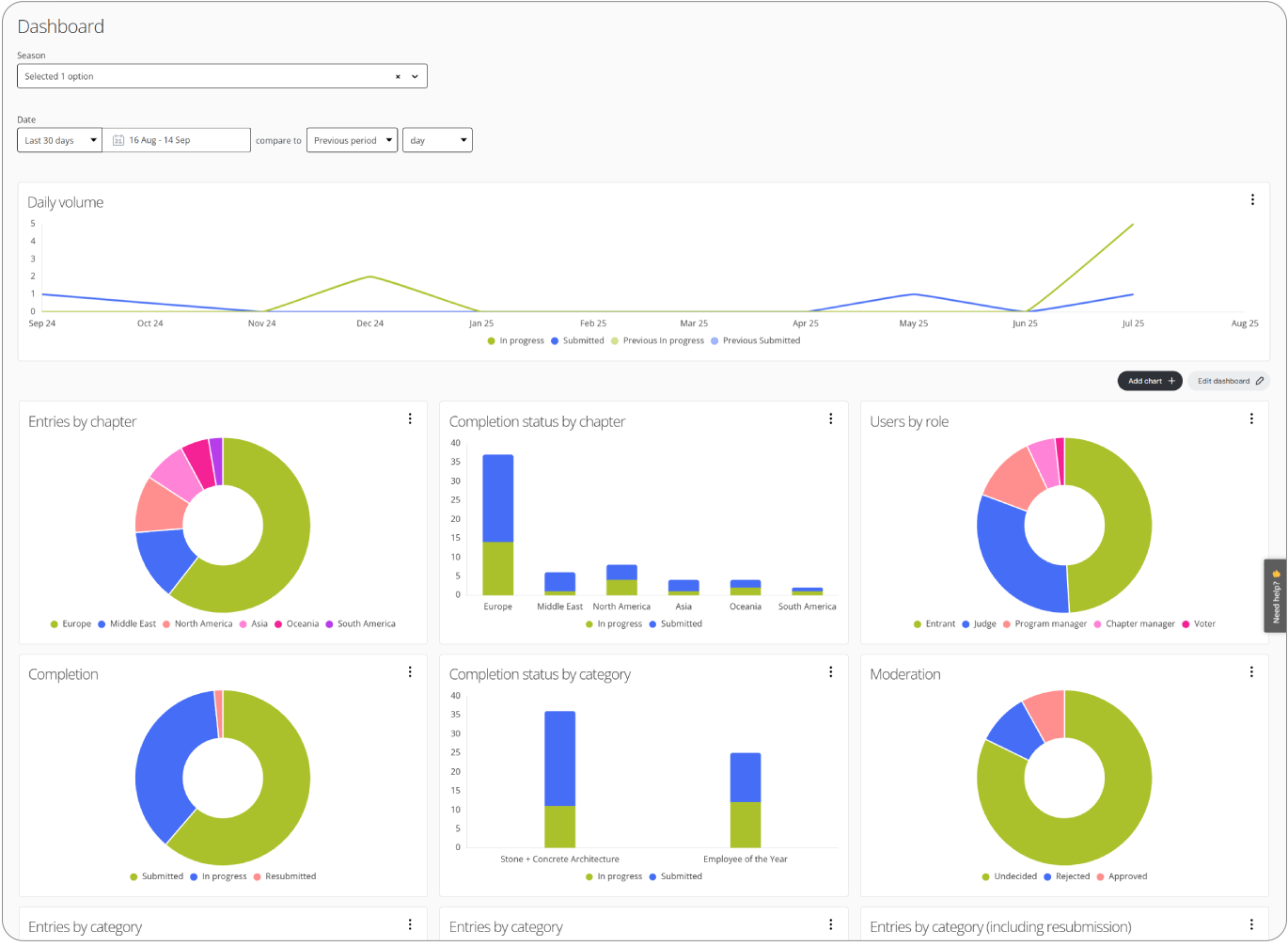1288x946 pixels.
Task: Open the Previous period comparison dropdown
Action: tap(352, 141)
